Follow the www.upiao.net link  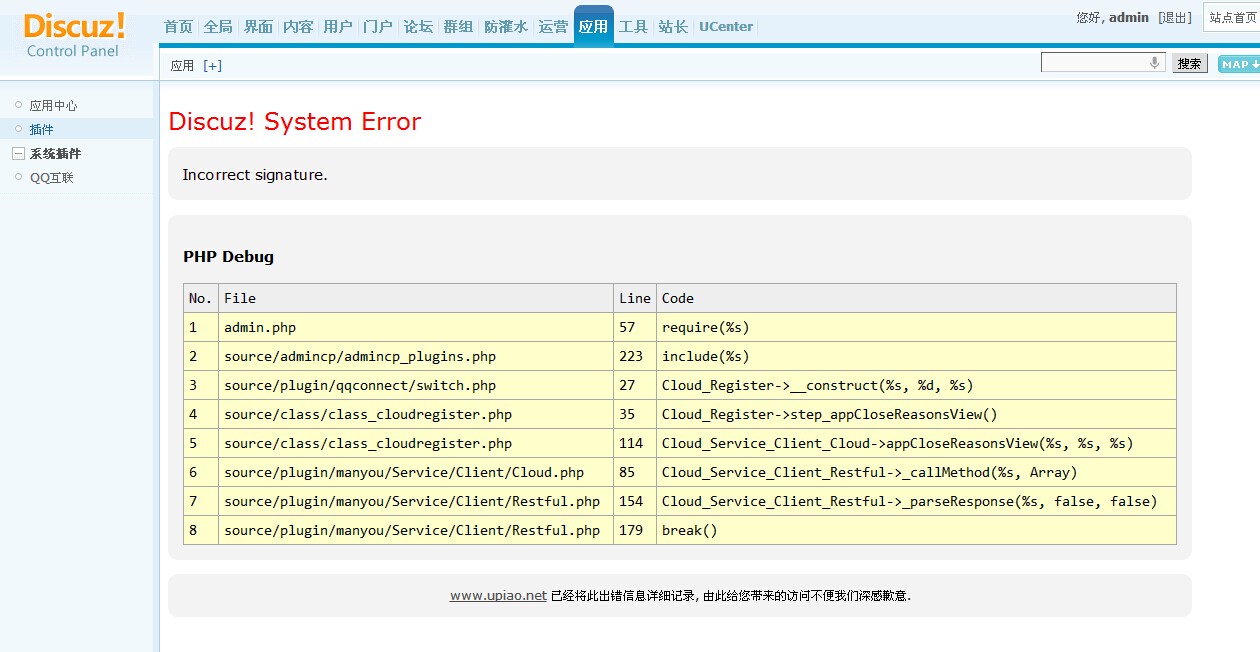tap(498, 596)
